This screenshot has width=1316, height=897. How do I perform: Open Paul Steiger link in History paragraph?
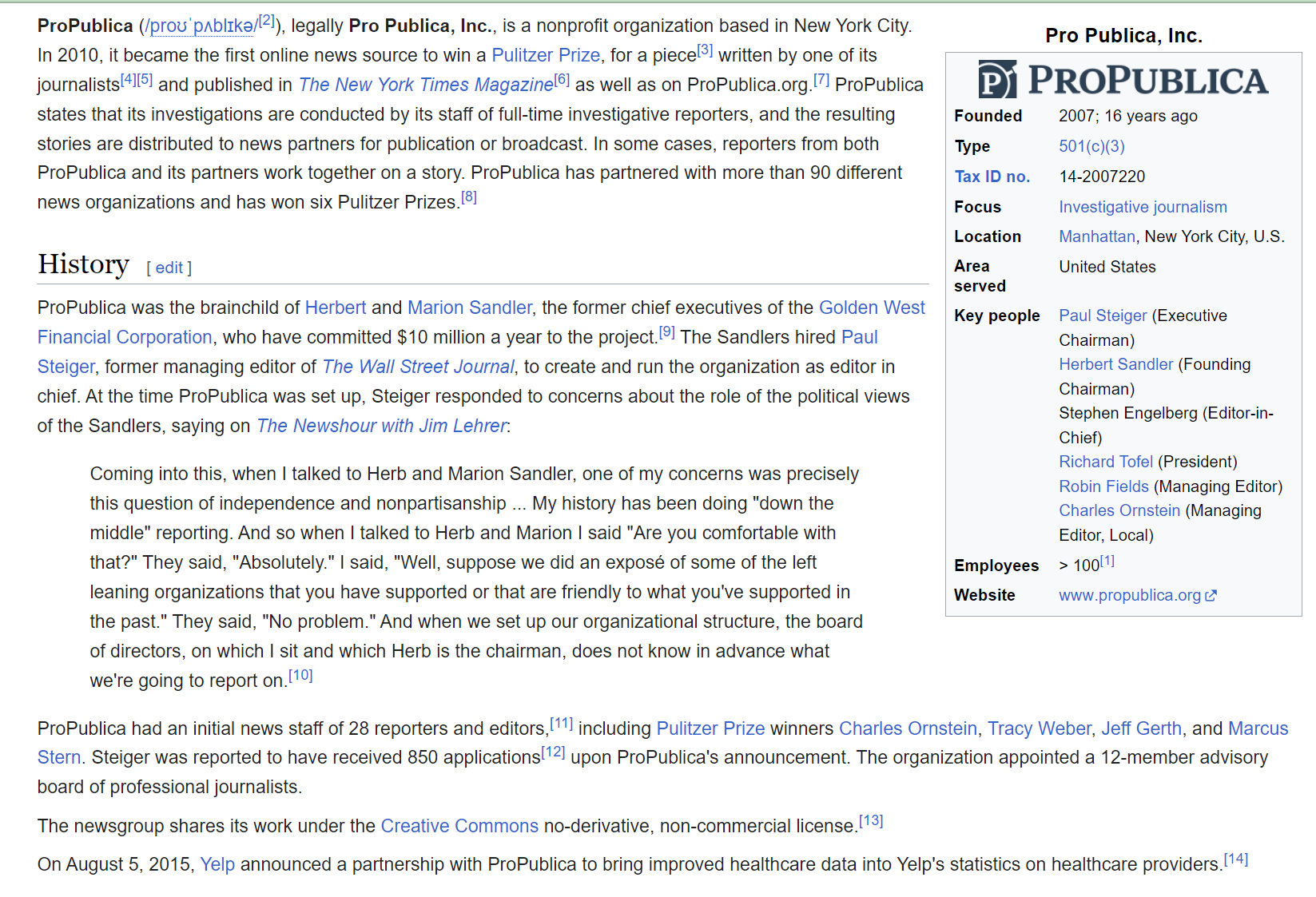(x=860, y=337)
